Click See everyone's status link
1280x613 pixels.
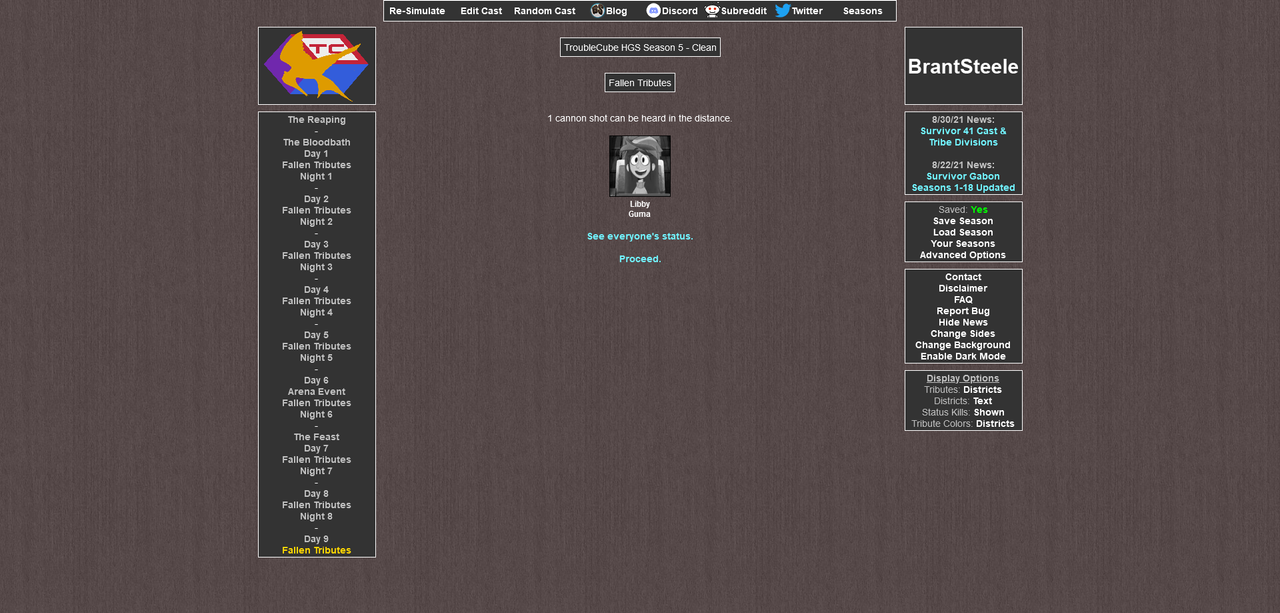click(x=640, y=236)
